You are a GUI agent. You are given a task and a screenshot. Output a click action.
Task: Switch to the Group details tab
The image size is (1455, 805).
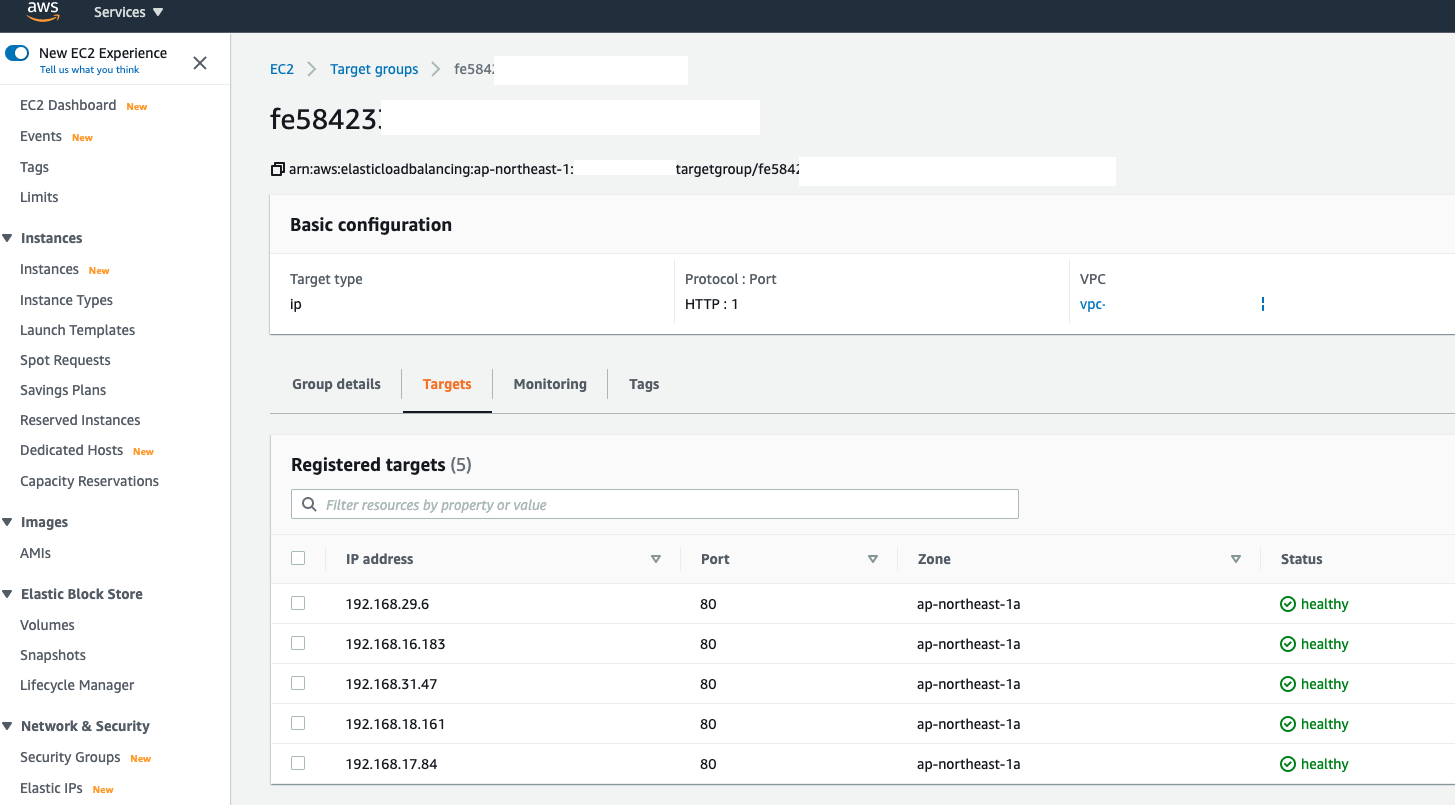tap(336, 383)
